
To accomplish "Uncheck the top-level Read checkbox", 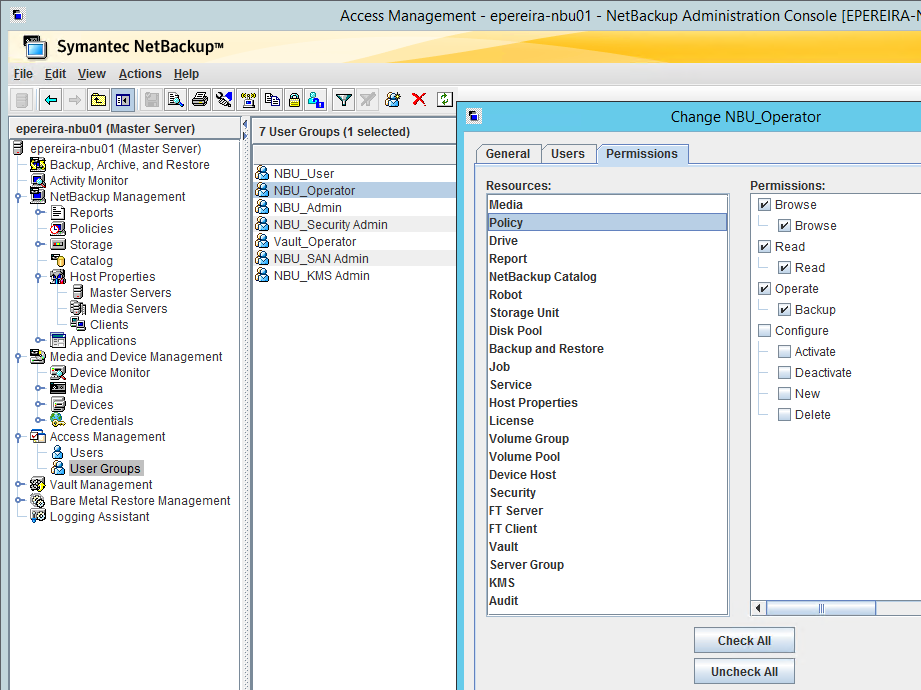I will tap(764, 247).
